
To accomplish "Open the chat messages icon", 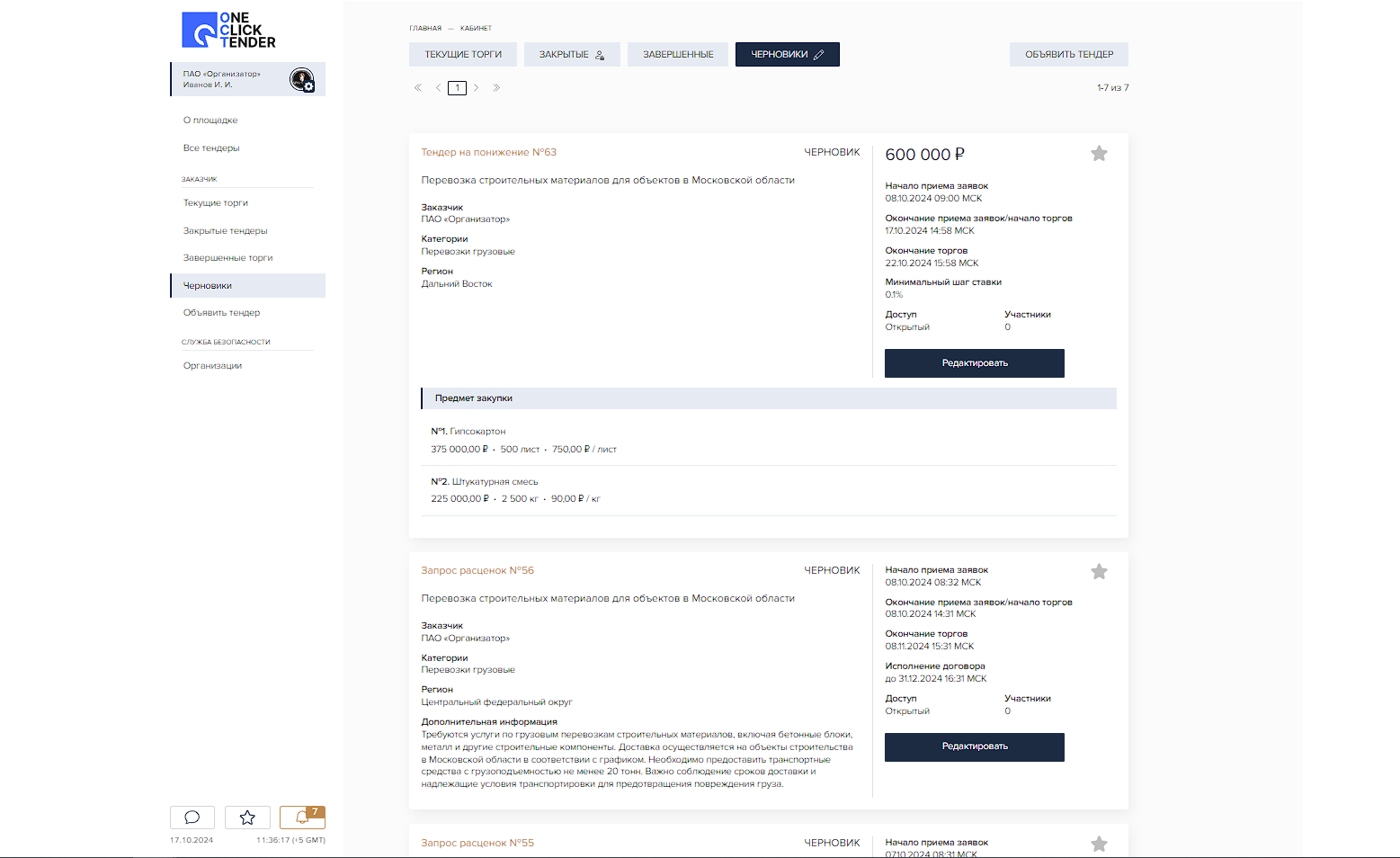I will [x=192, y=817].
